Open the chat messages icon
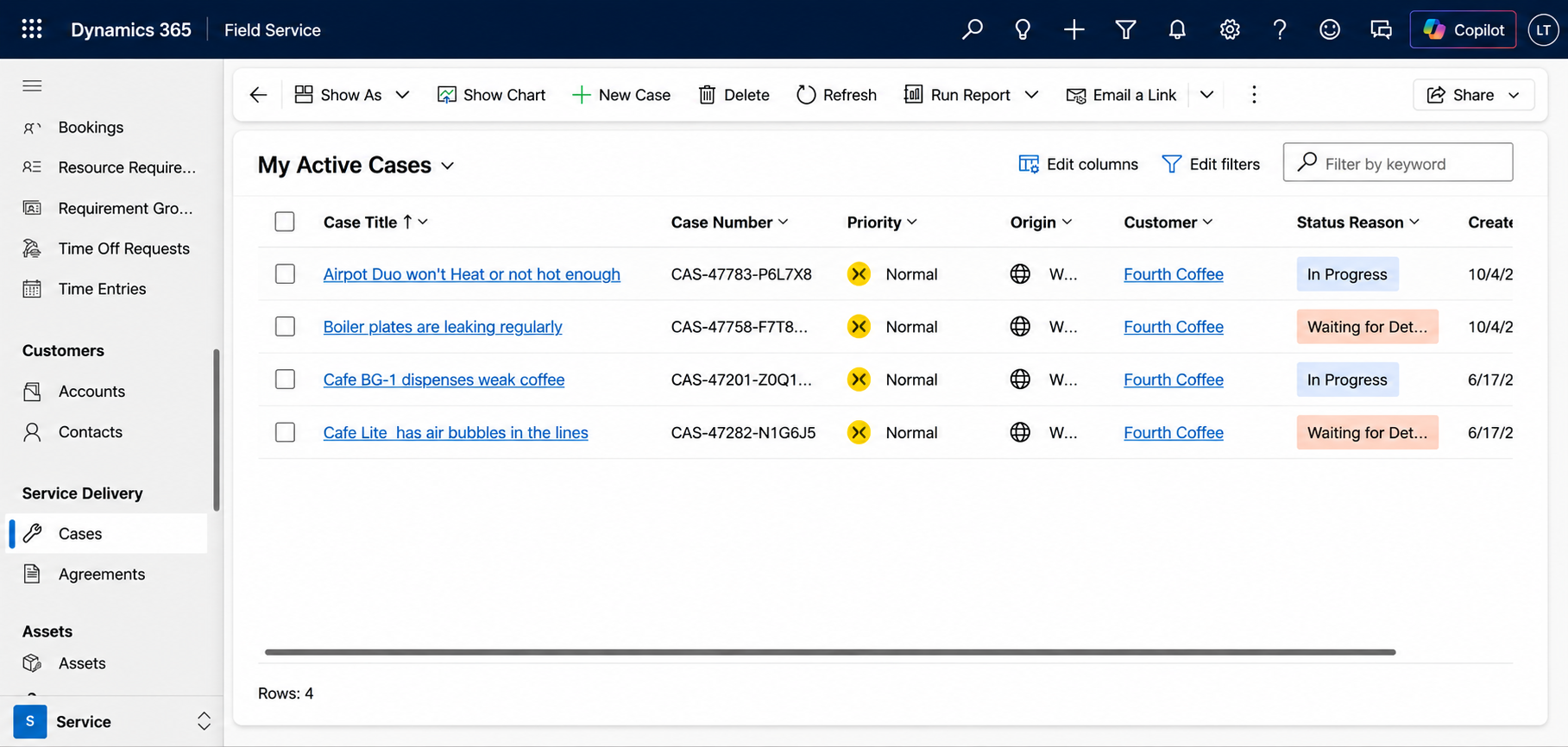Screen dimensions: 1568x747 1381,29
